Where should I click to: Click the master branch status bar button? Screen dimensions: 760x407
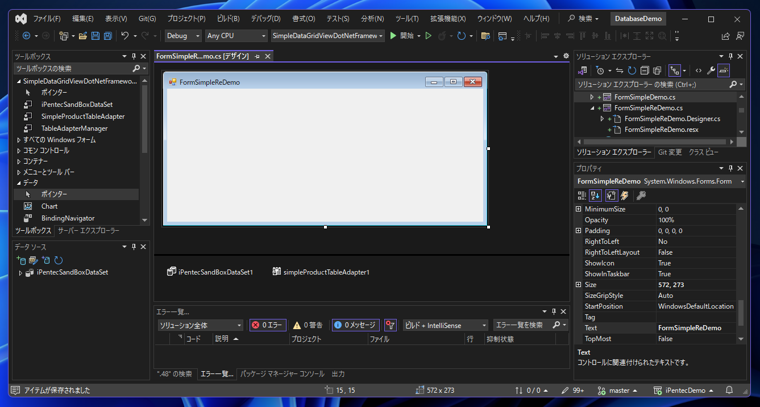(x=617, y=390)
